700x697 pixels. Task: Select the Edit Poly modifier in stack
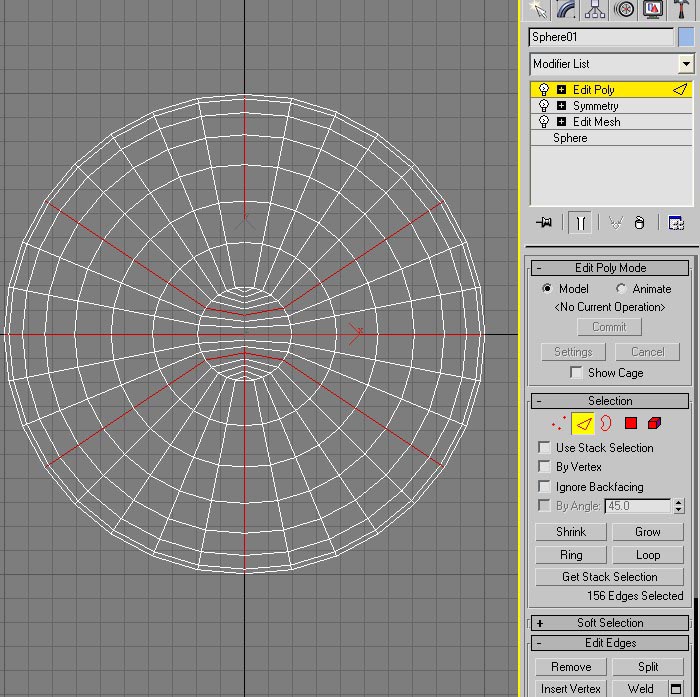click(594, 90)
